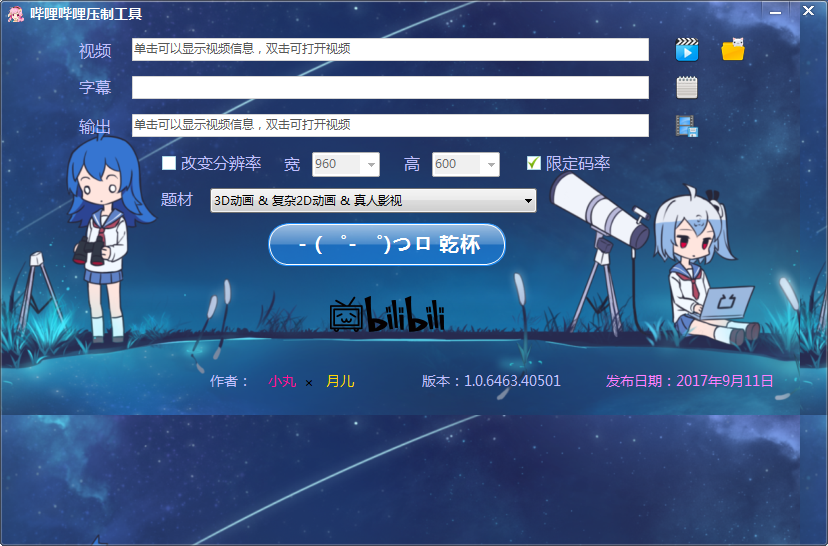Enable the 改变分辨率 checkbox
The image size is (828, 546).
pyautogui.click(x=169, y=163)
